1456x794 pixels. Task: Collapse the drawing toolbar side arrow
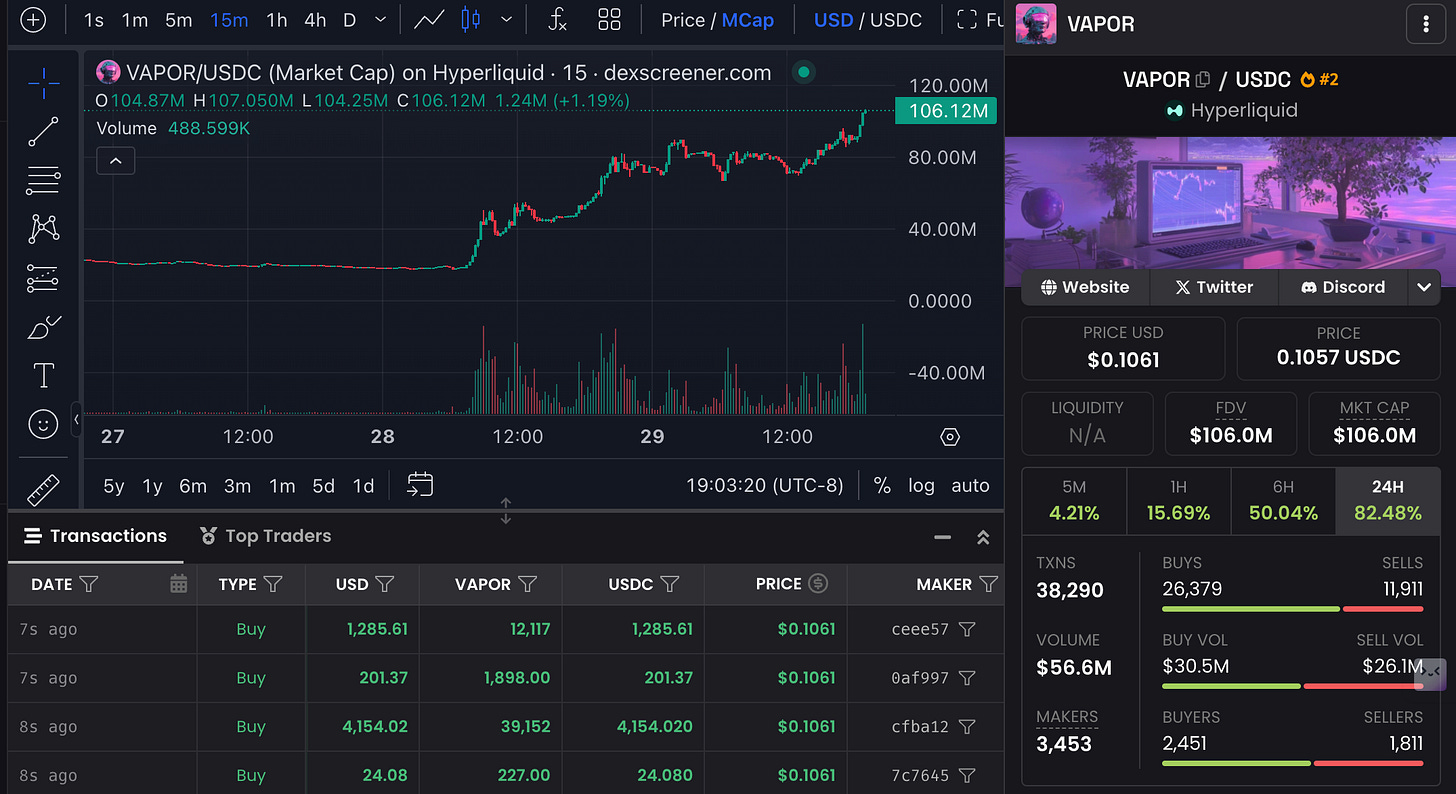[77, 421]
